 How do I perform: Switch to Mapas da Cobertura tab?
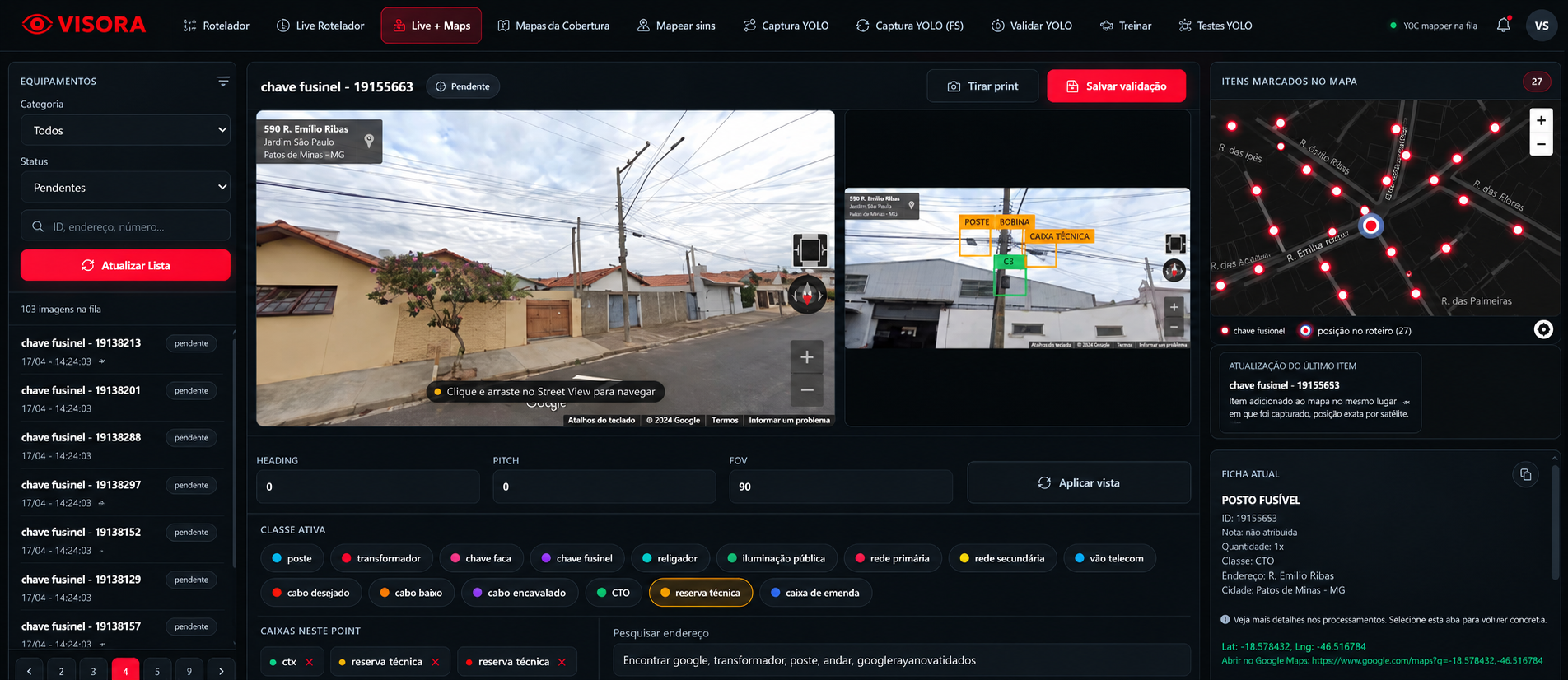point(554,26)
